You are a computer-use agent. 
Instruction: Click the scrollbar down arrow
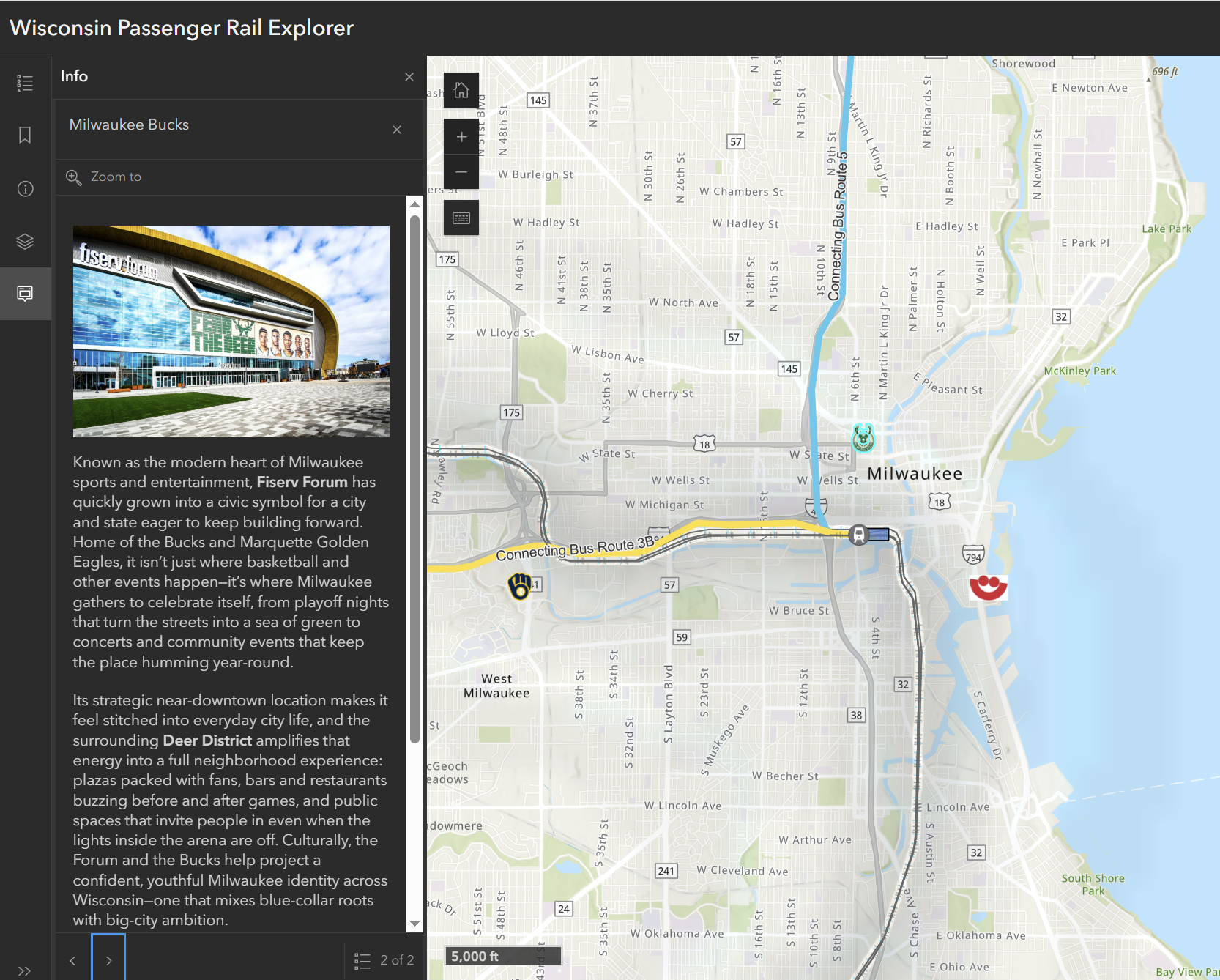[x=414, y=924]
